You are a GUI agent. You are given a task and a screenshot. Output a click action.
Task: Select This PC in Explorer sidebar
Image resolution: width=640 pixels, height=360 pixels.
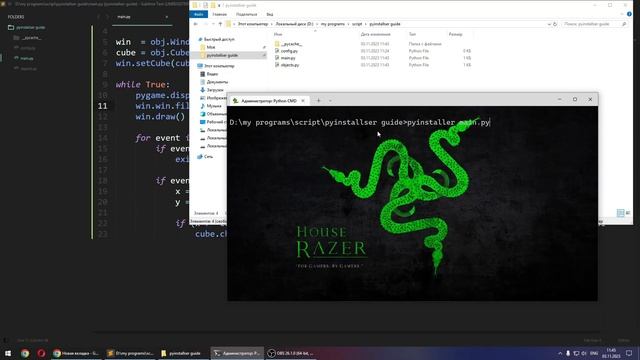[x=216, y=66]
